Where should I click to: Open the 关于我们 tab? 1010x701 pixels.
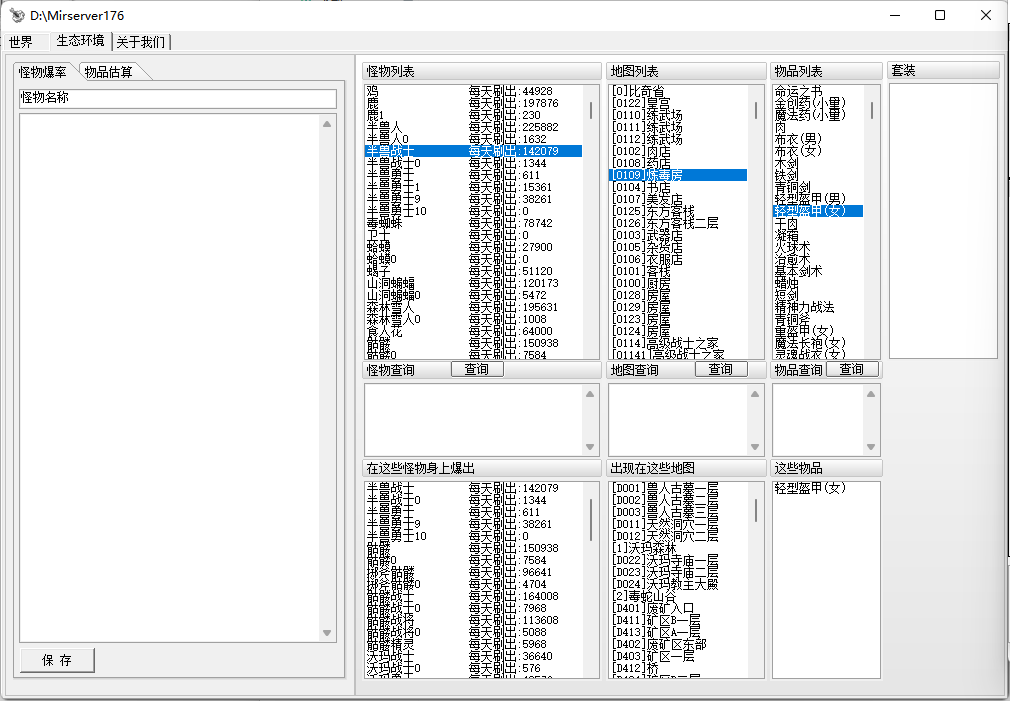(141, 42)
